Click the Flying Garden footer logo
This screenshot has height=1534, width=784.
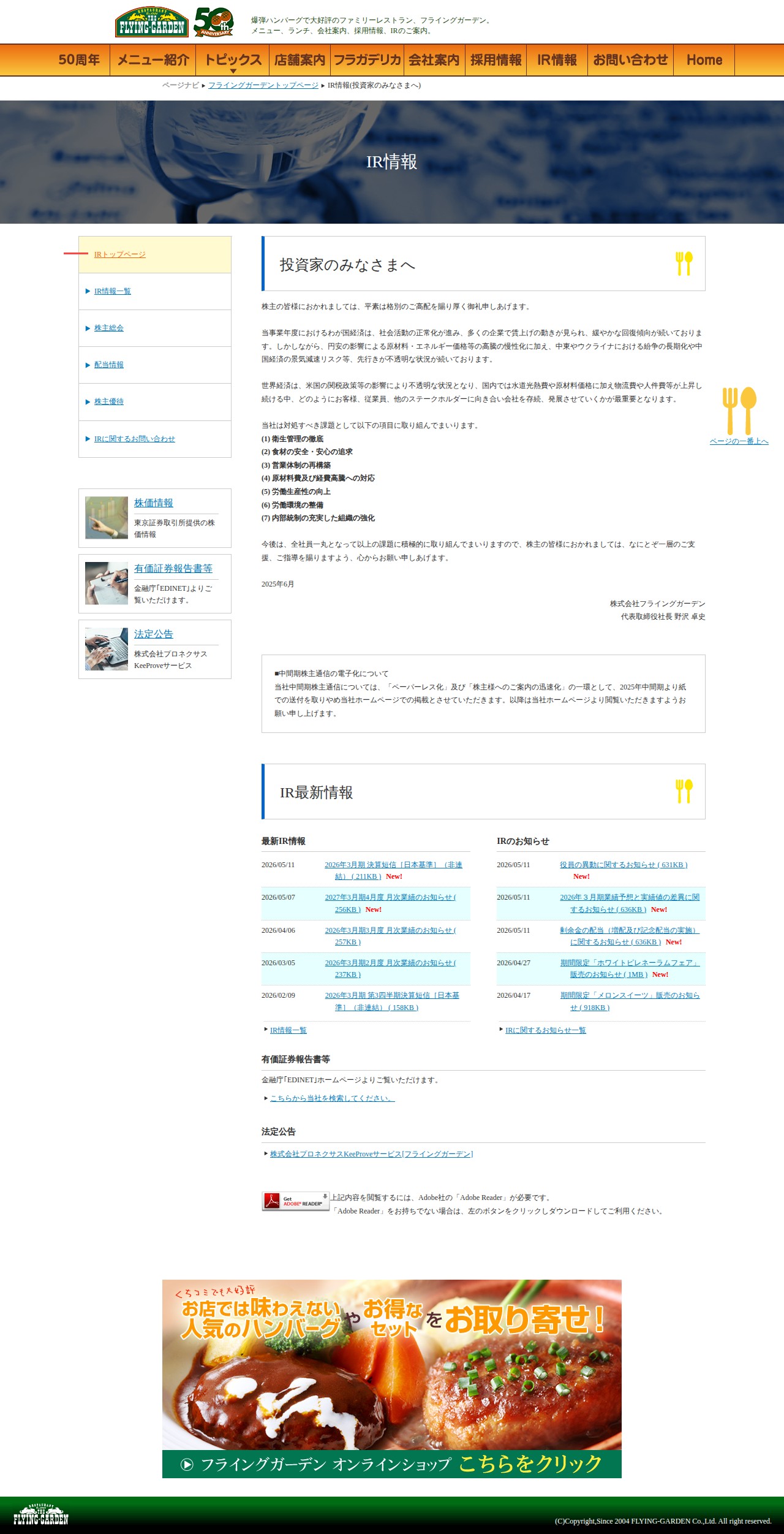pos(41,1514)
